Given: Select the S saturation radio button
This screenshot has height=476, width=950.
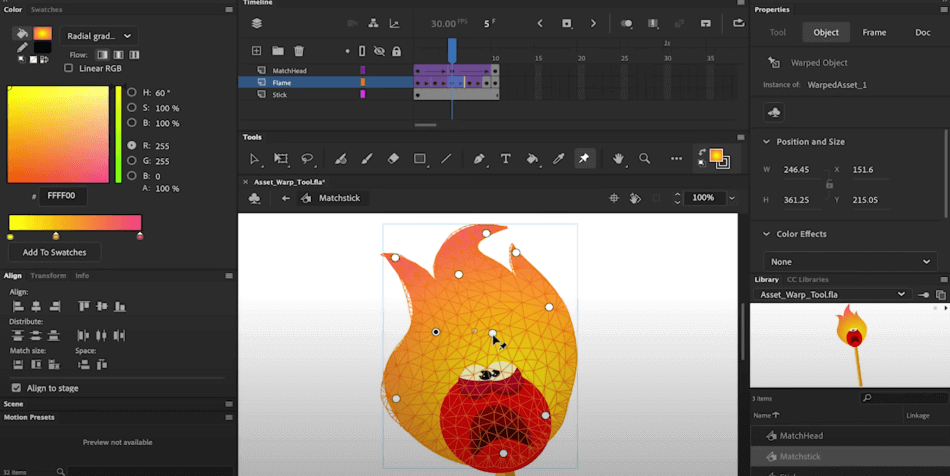Looking at the screenshot, I should click(131, 108).
